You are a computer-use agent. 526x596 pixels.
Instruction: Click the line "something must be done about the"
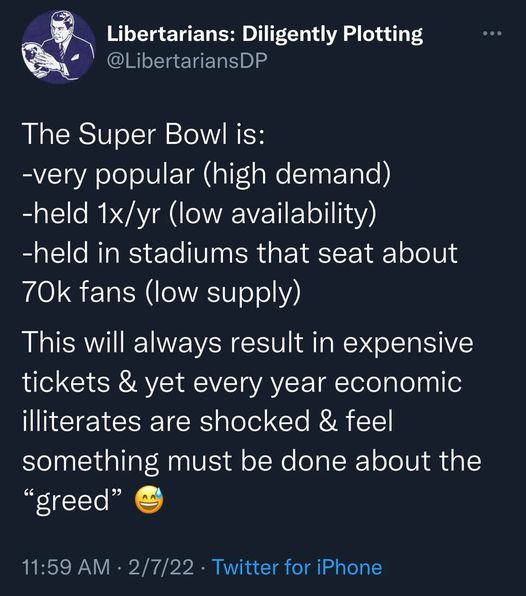[x=252, y=461]
